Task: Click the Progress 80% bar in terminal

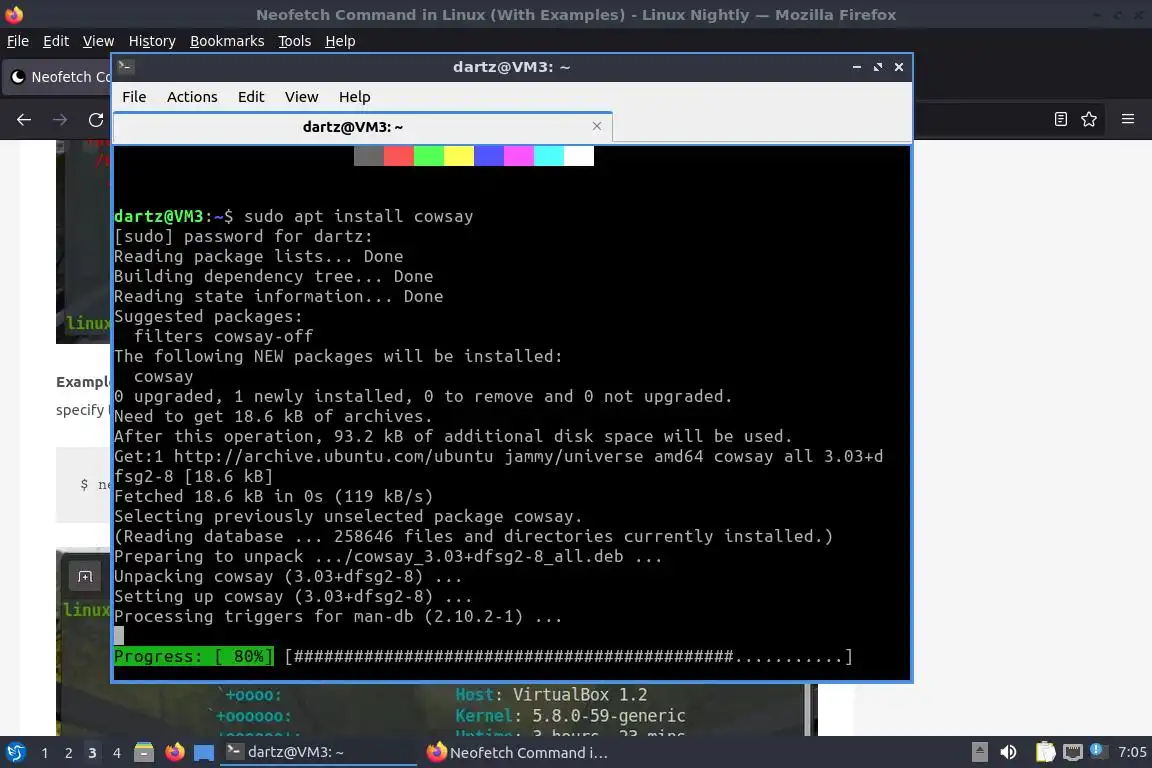Action: tap(483, 656)
